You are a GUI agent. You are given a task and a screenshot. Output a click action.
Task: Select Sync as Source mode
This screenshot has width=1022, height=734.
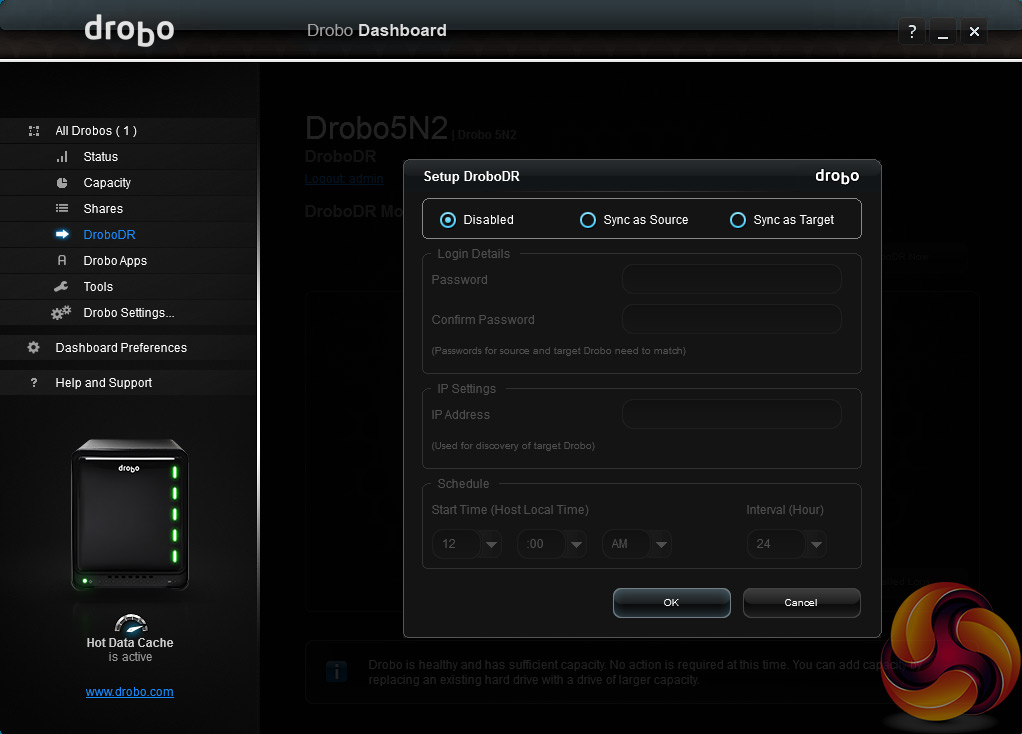pos(588,220)
